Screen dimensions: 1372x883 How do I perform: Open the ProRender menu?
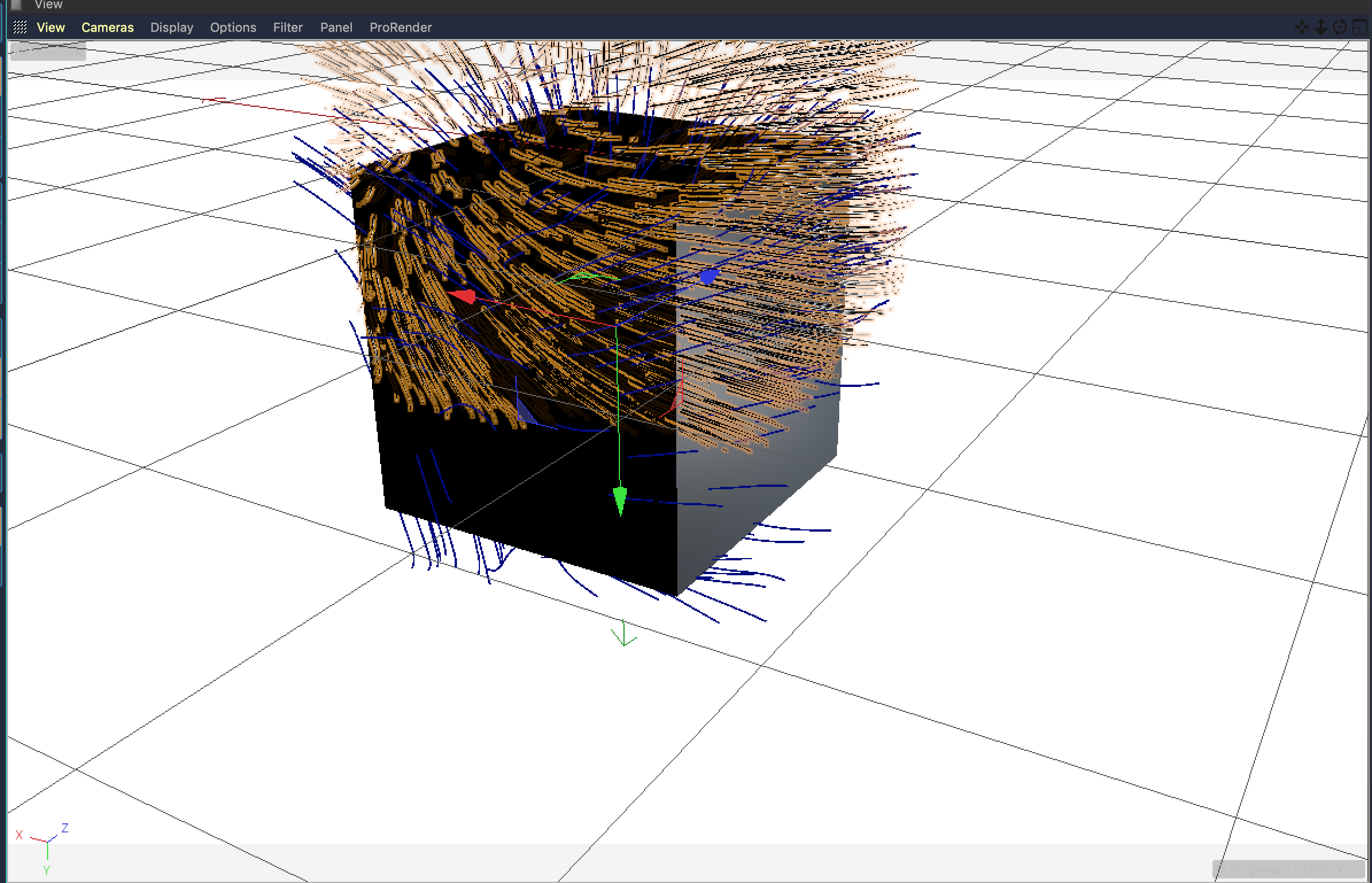click(x=401, y=27)
